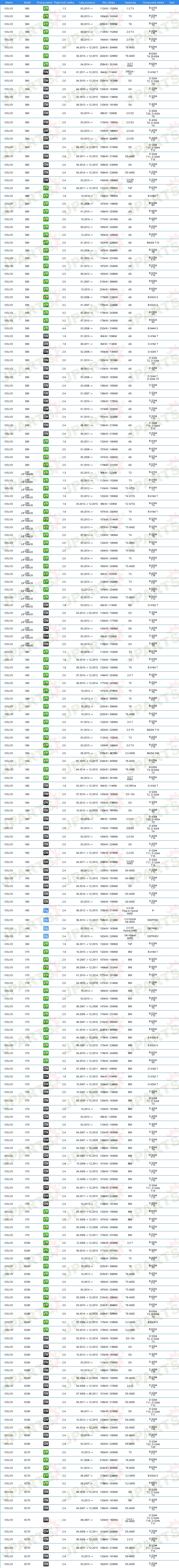Click the petrol icon in the V40 "T3 GTDi" row
The height and width of the screenshot is (1568, 179).
46,488
